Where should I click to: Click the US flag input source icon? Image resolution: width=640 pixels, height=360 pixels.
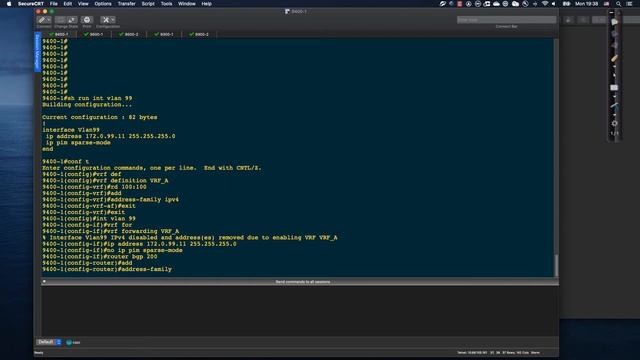coord(607,4)
